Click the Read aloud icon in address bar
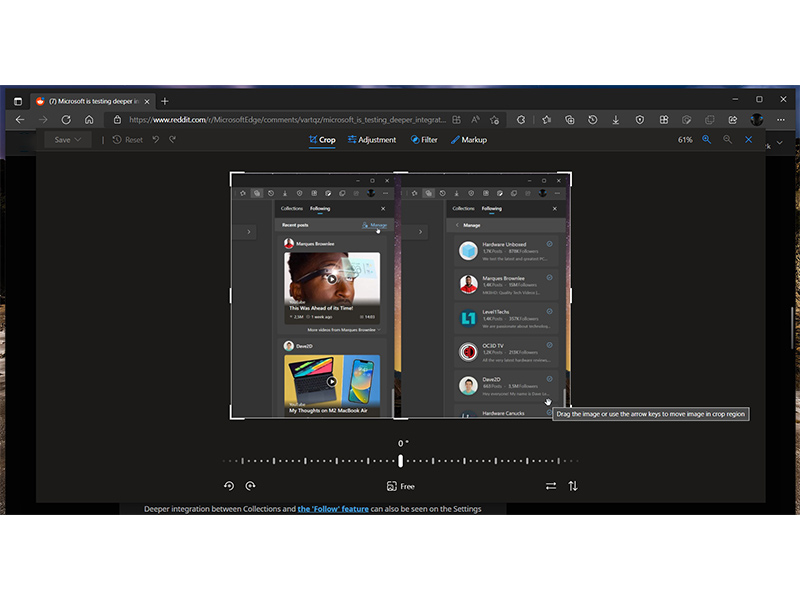The height and width of the screenshot is (600, 800). [x=476, y=120]
